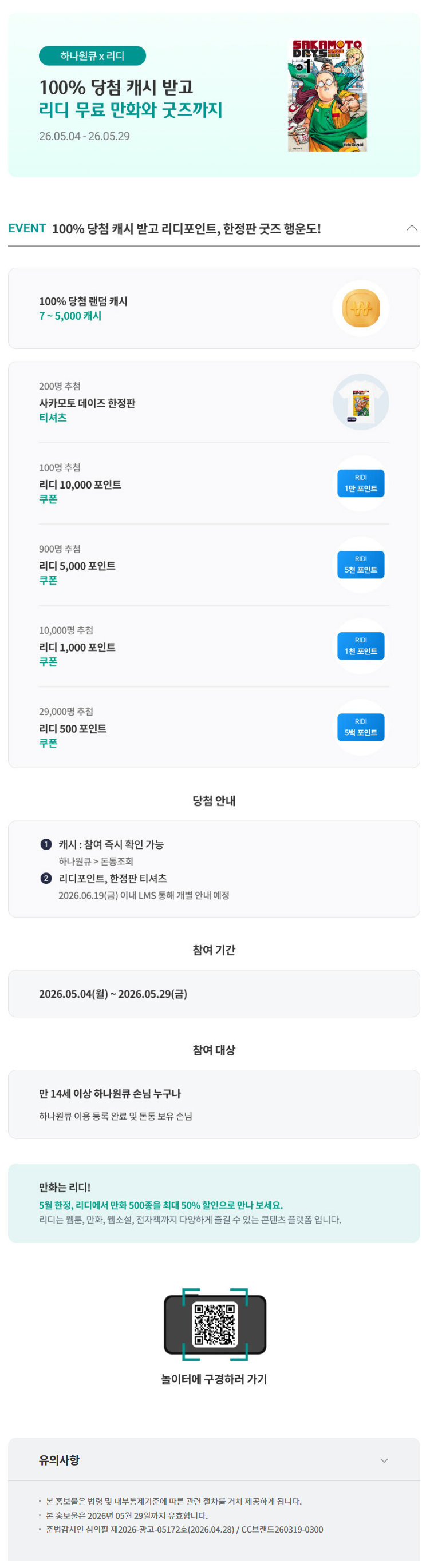The image size is (430, 1568).
Task: Click the RIDI 5백 포인트 coupon icon
Action: [x=361, y=728]
